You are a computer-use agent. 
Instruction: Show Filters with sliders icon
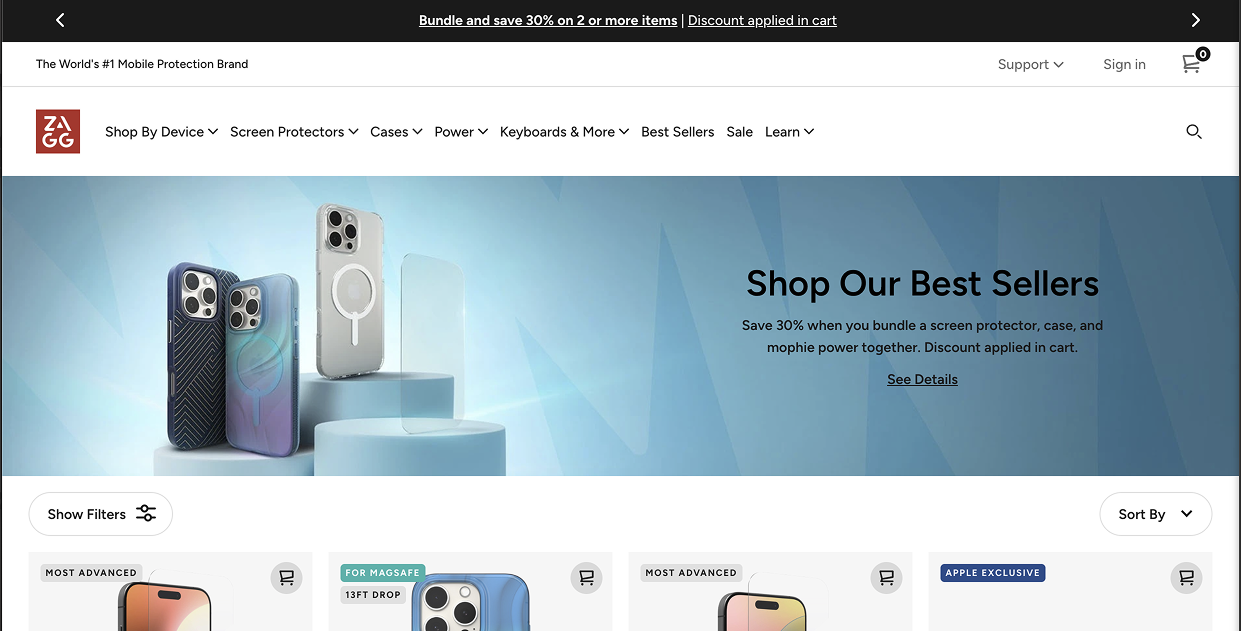pyautogui.click(x=101, y=514)
